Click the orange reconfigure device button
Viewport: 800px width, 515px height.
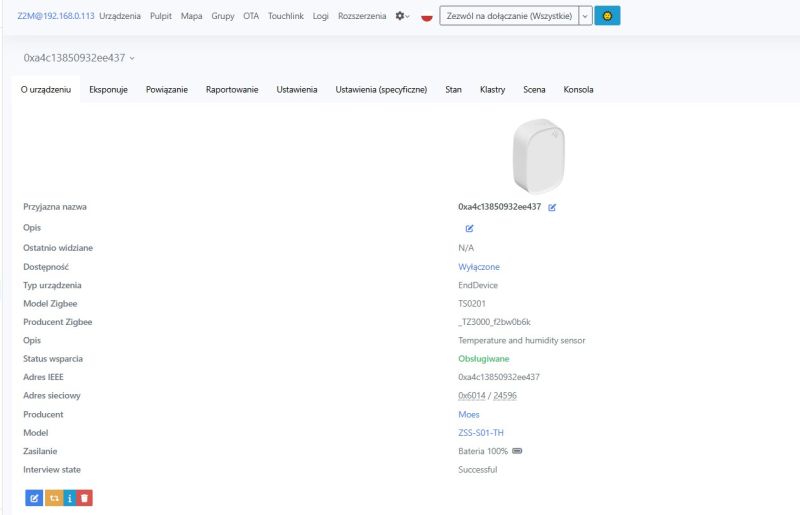pyautogui.click(x=54, y=498)
